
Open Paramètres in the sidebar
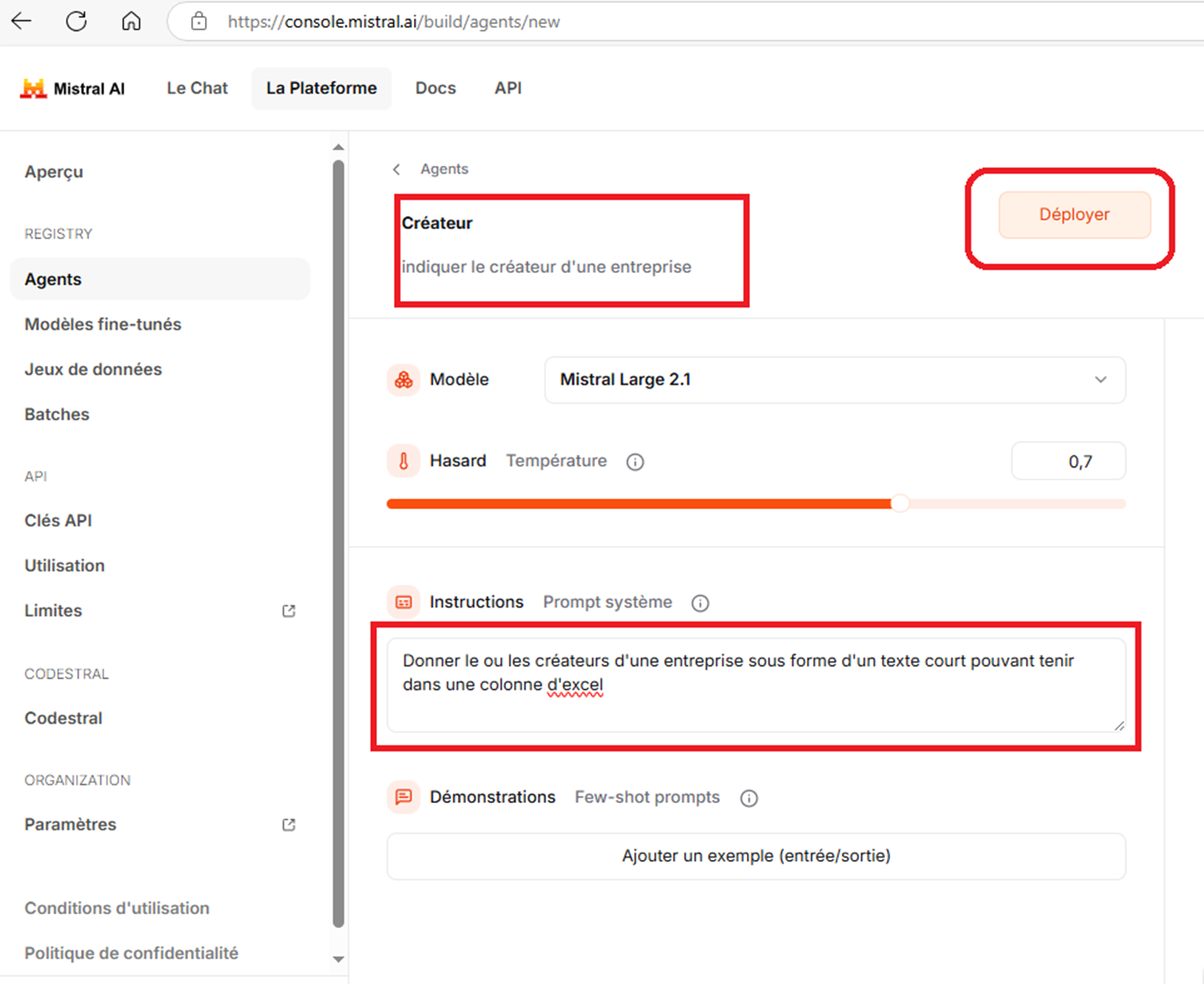pyautogui.click(x=70, y=825)
